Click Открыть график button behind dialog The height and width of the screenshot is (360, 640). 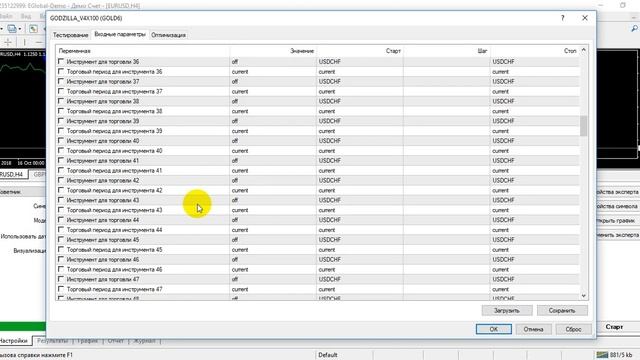[617, 220]
